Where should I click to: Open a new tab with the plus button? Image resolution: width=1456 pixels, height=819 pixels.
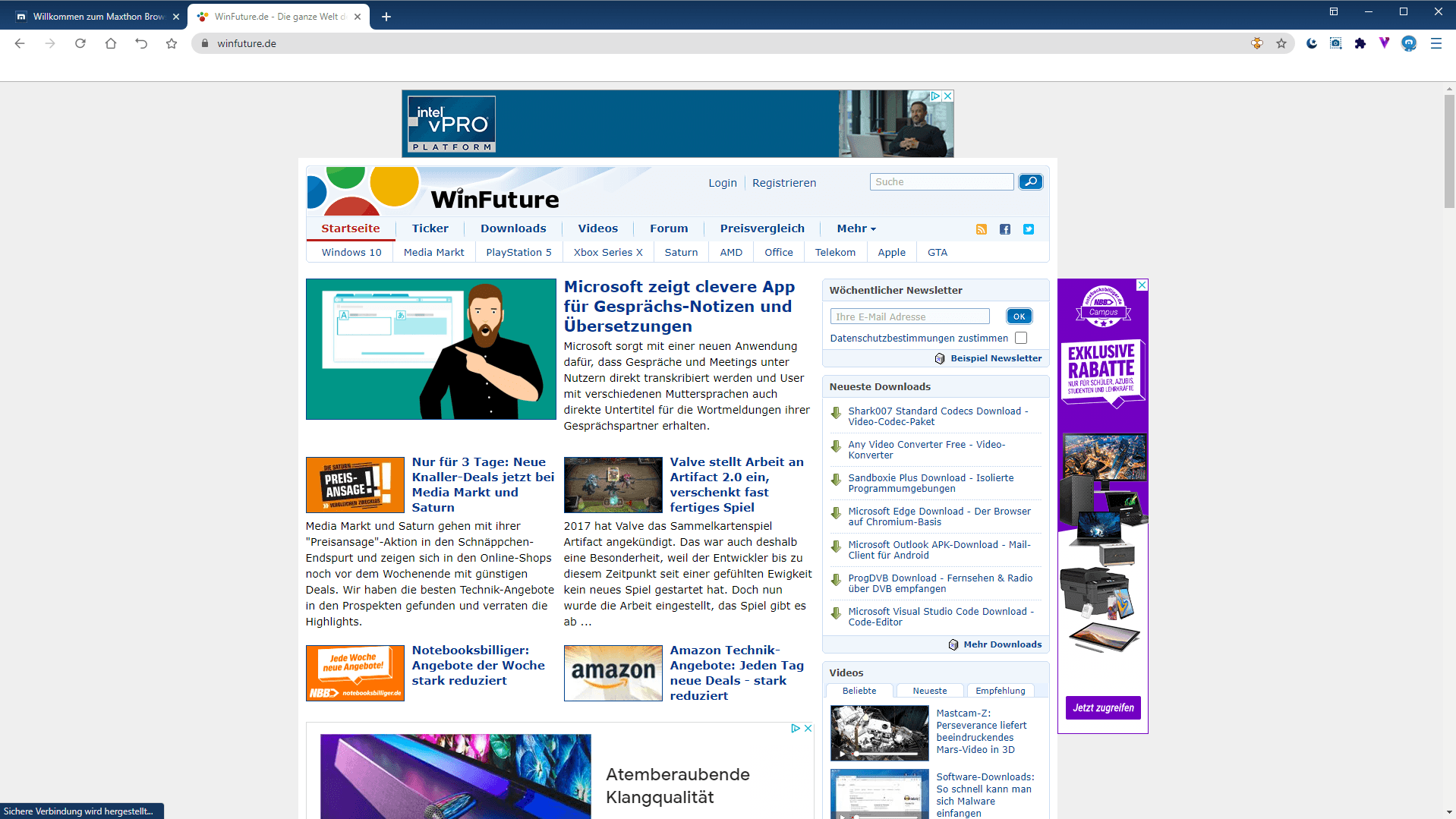[386, 17]
